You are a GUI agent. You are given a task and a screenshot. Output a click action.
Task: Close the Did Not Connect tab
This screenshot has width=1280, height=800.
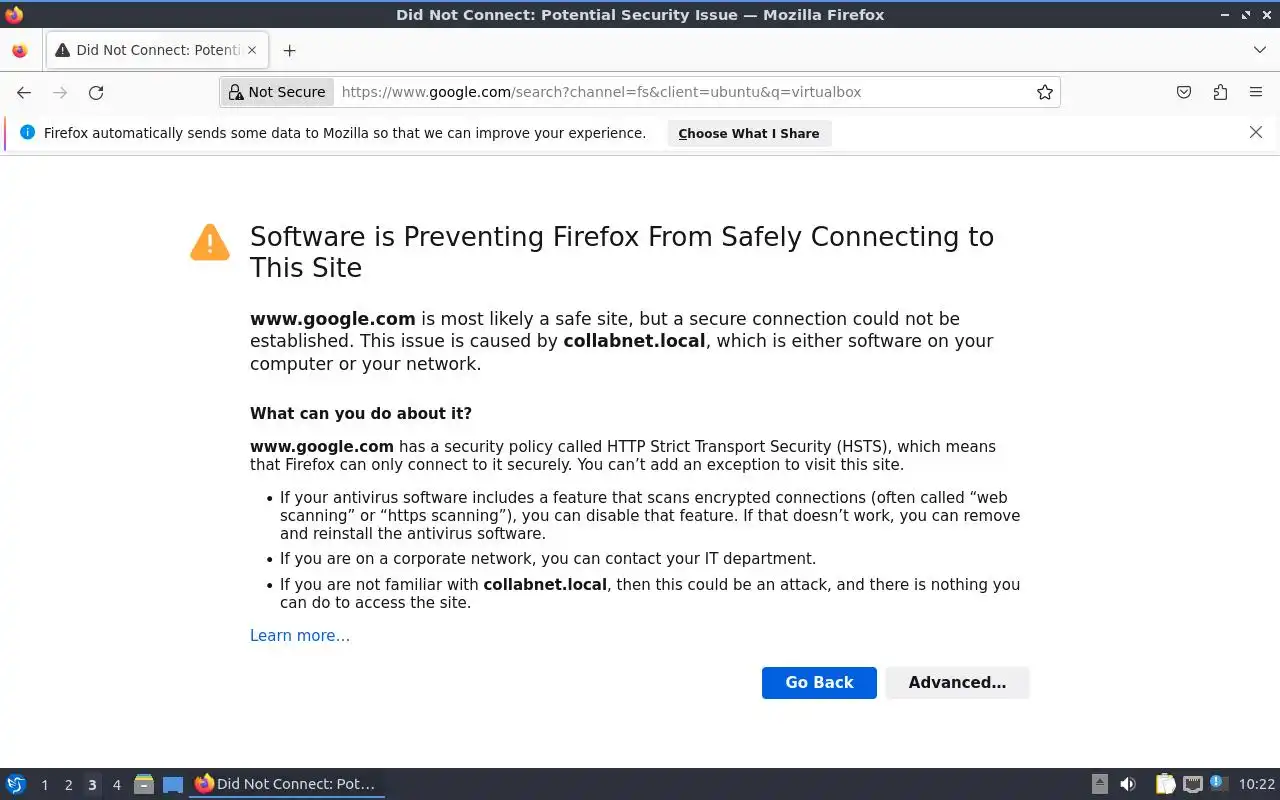pyautogui.click(x=252, y=50)
